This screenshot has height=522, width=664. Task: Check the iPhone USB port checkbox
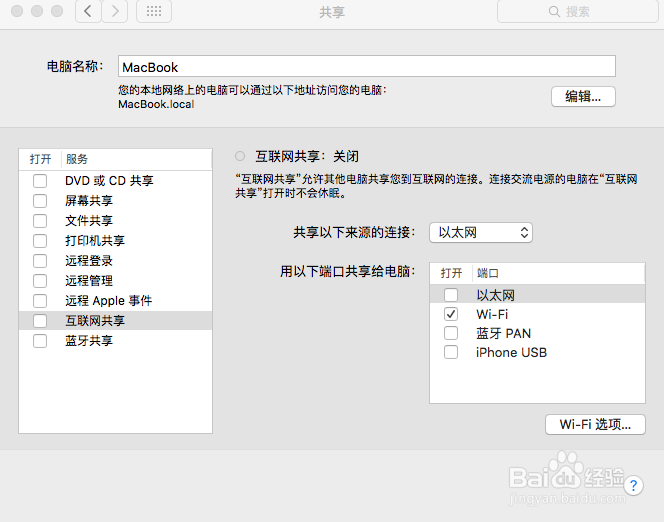(x=451, y=352)
